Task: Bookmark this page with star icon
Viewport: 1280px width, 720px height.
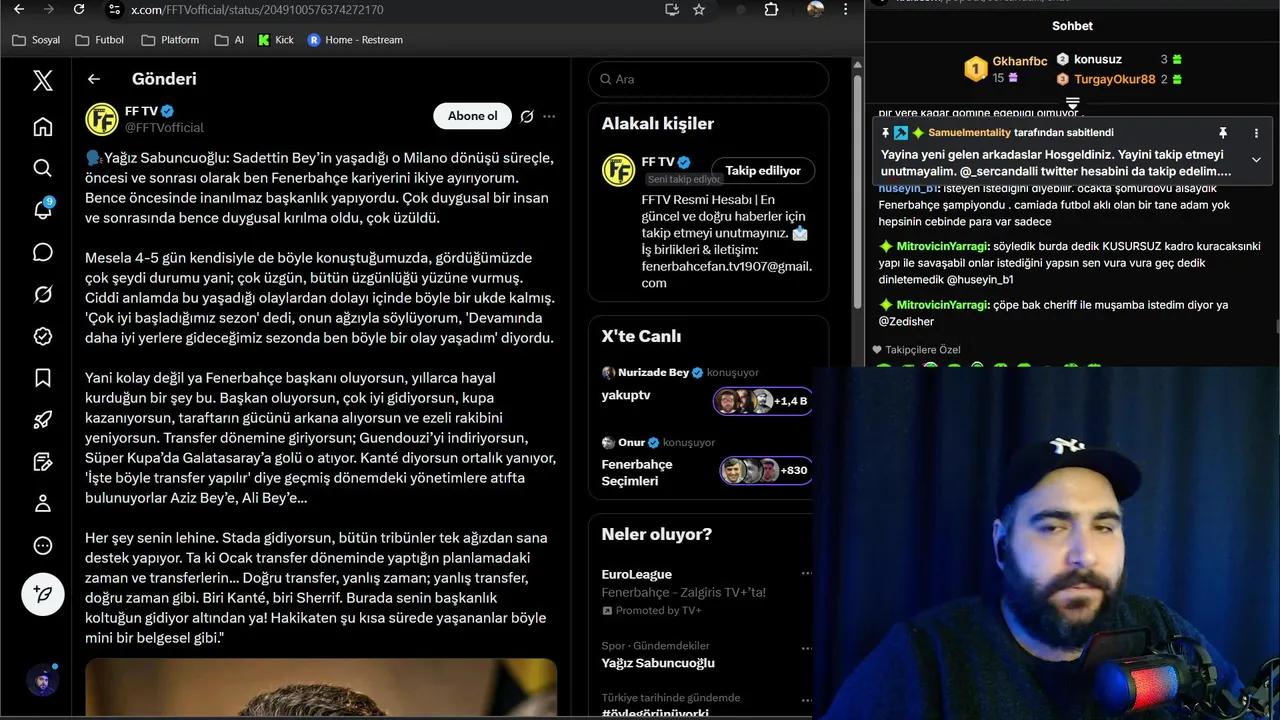Action: pos(699,9)
